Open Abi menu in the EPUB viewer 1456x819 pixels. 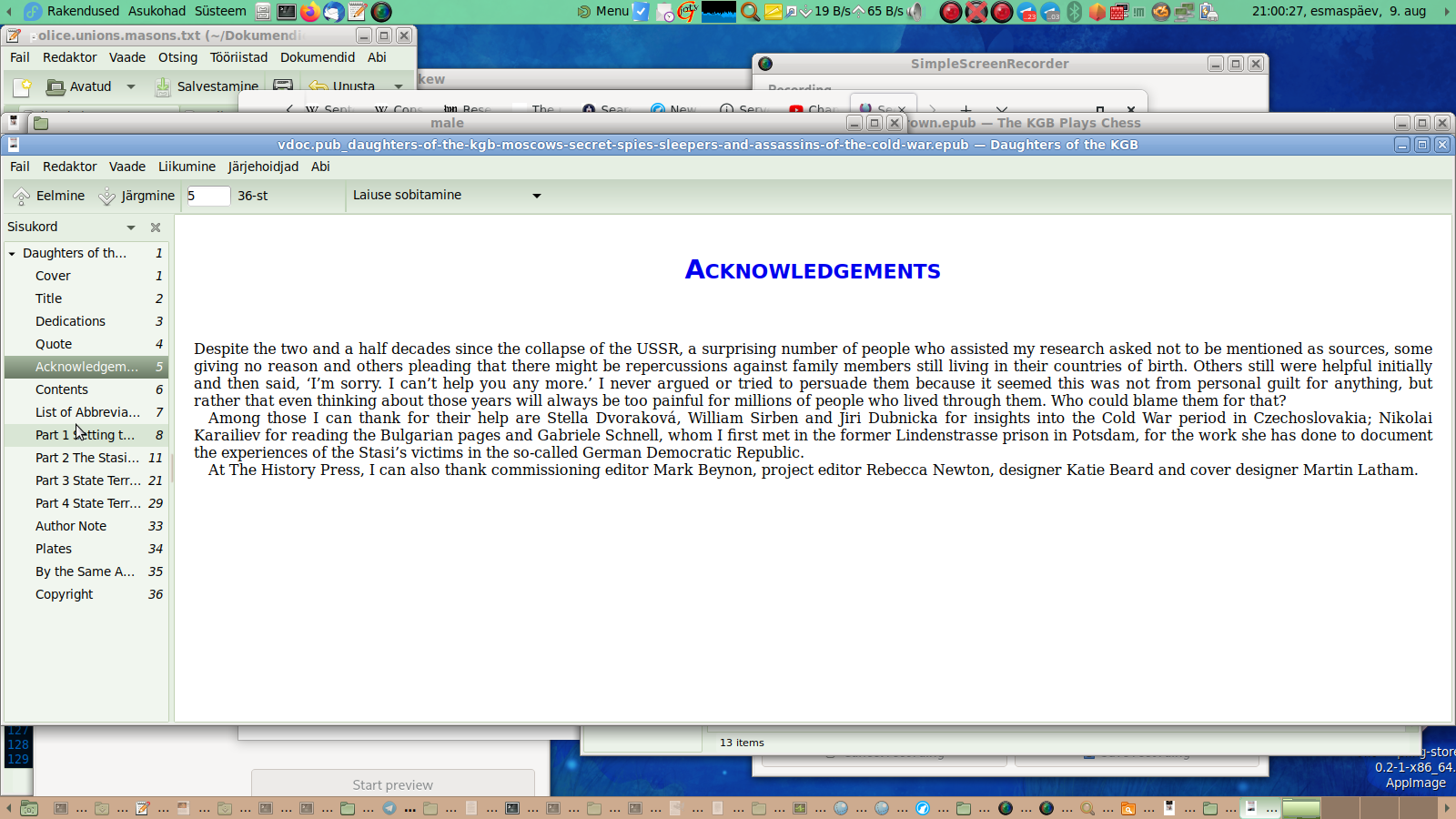click(320, 167)
